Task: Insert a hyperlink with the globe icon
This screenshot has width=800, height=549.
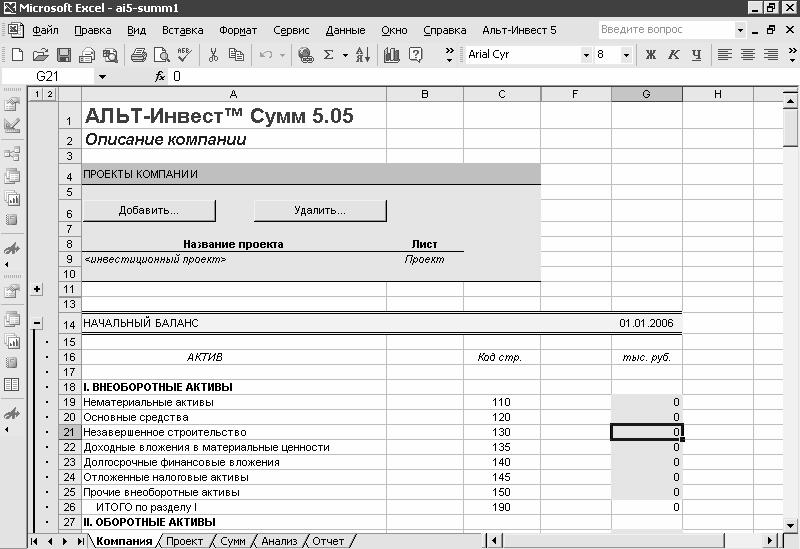Action: tap(306, 55)
